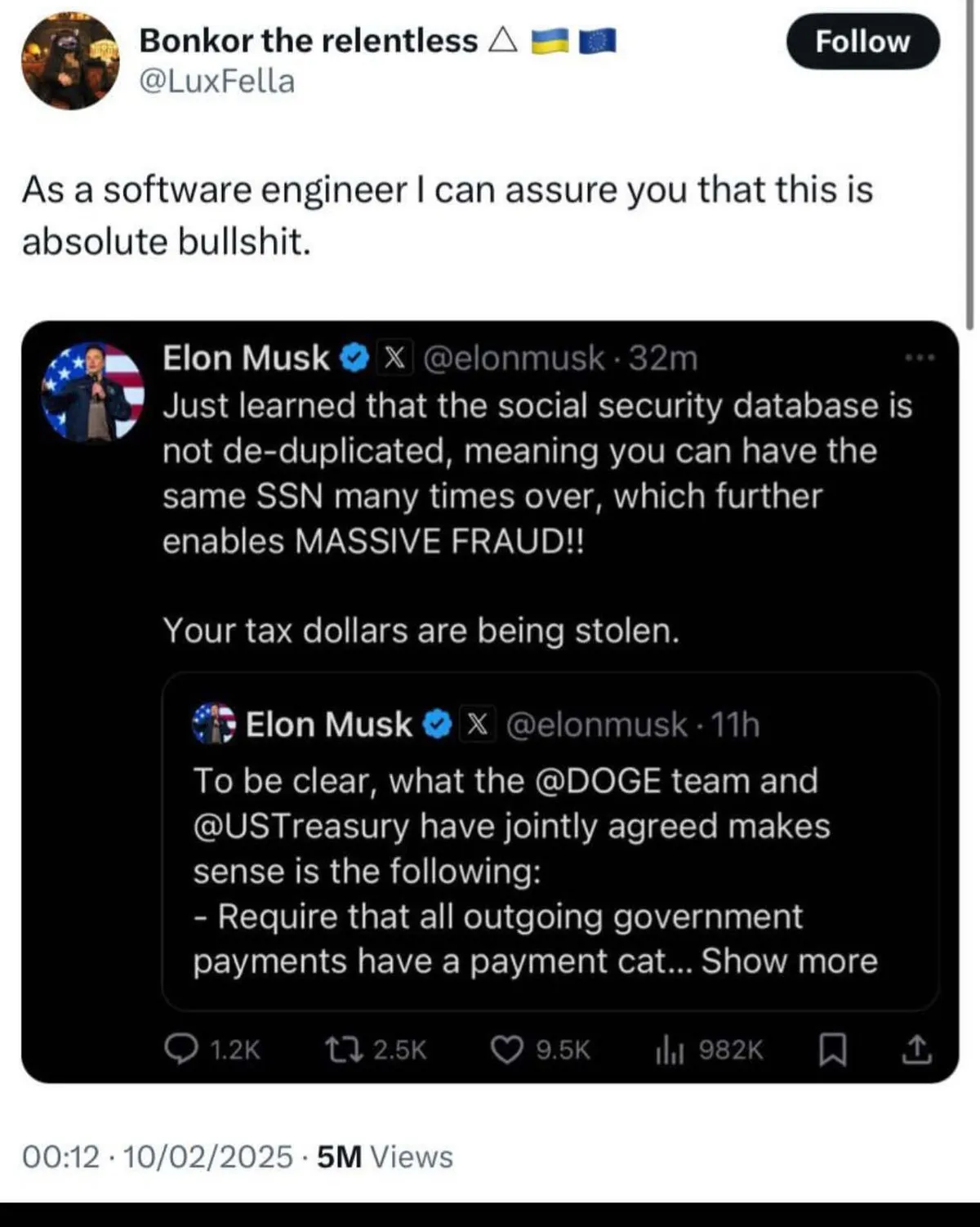Open Bonkor the relentless profile picture
Viewport: 980px width, 1227px height.
[x=70, y=61]
